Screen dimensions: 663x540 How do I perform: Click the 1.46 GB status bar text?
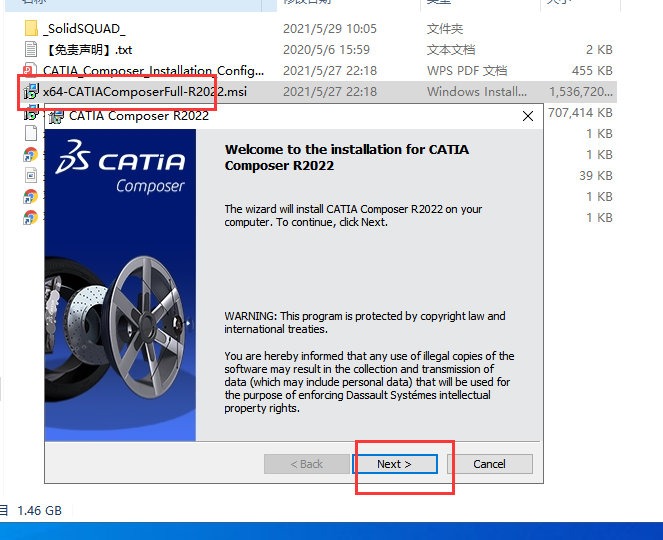coord(39,511)
